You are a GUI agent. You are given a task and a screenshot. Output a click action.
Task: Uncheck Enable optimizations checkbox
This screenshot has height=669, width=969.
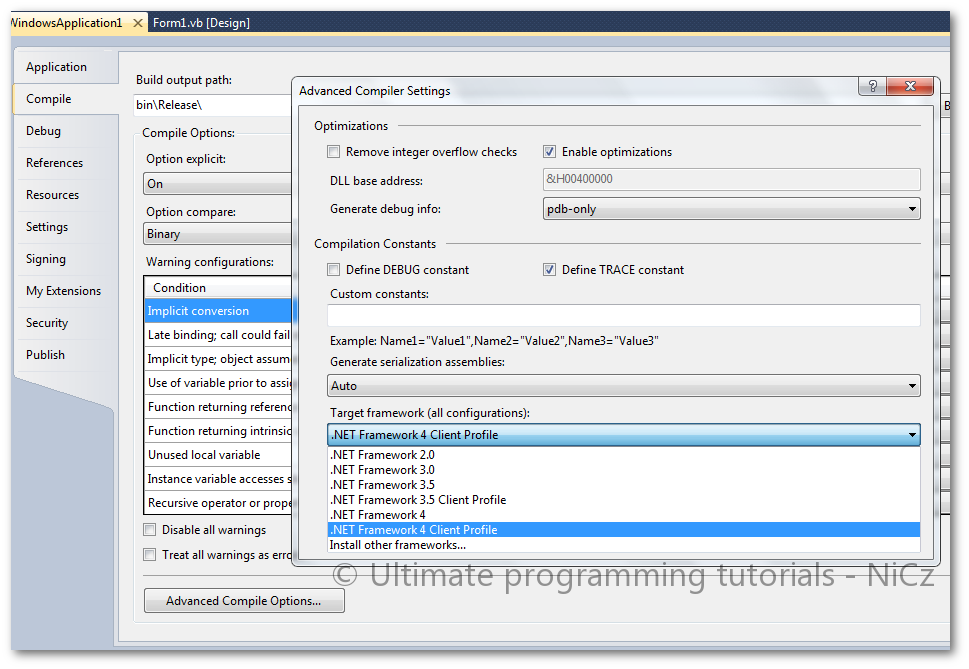(x=549, y=151)
